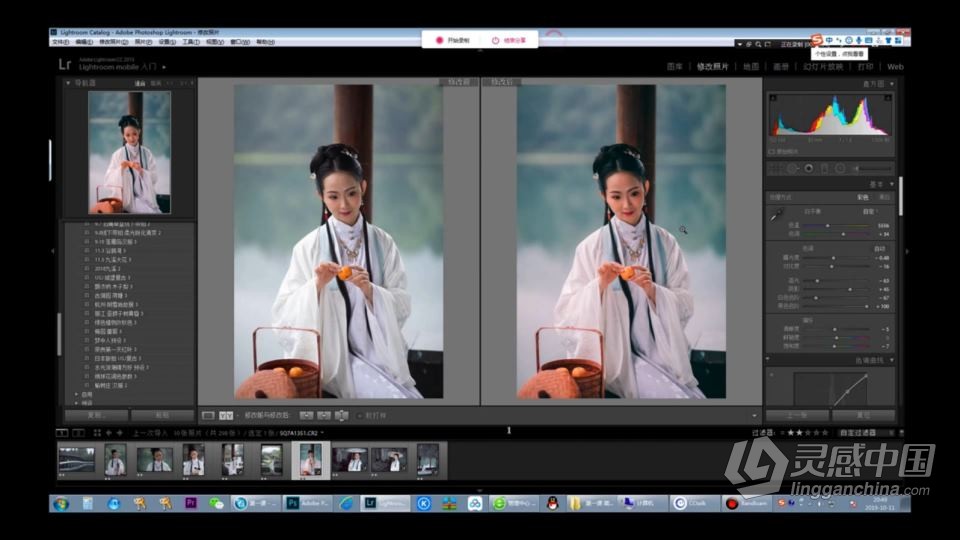Toggle second window display button 2

point(78,433)
